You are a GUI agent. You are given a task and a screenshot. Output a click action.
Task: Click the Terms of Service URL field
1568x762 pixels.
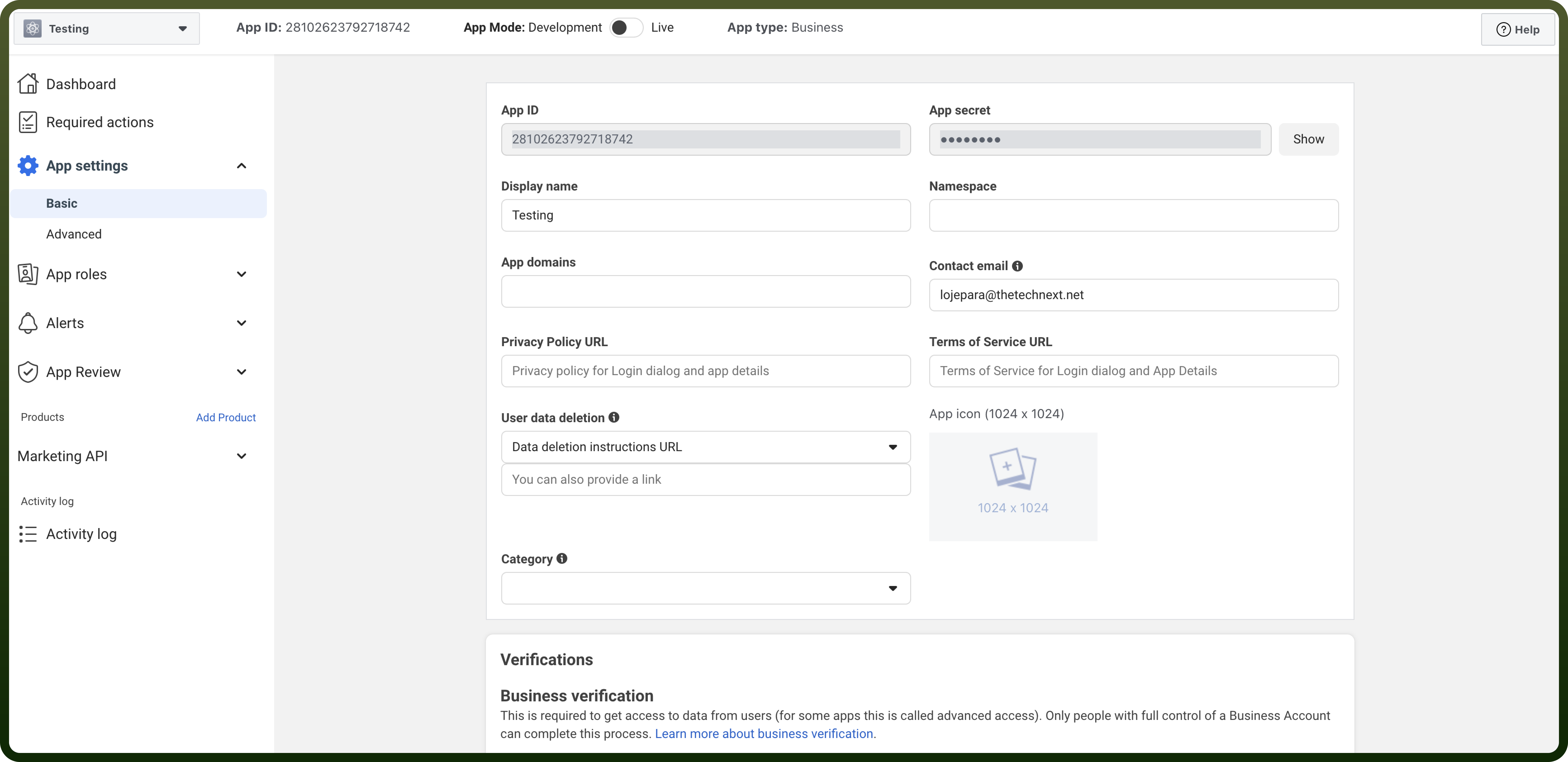pos(1134,371)
